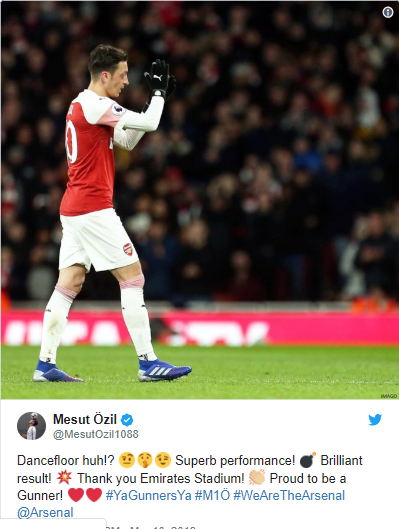Viewport: 399px width, 529px height.
Task: Click the raised eyebrow face emoji
Action: pyautogui.click(x=127, y=460)
